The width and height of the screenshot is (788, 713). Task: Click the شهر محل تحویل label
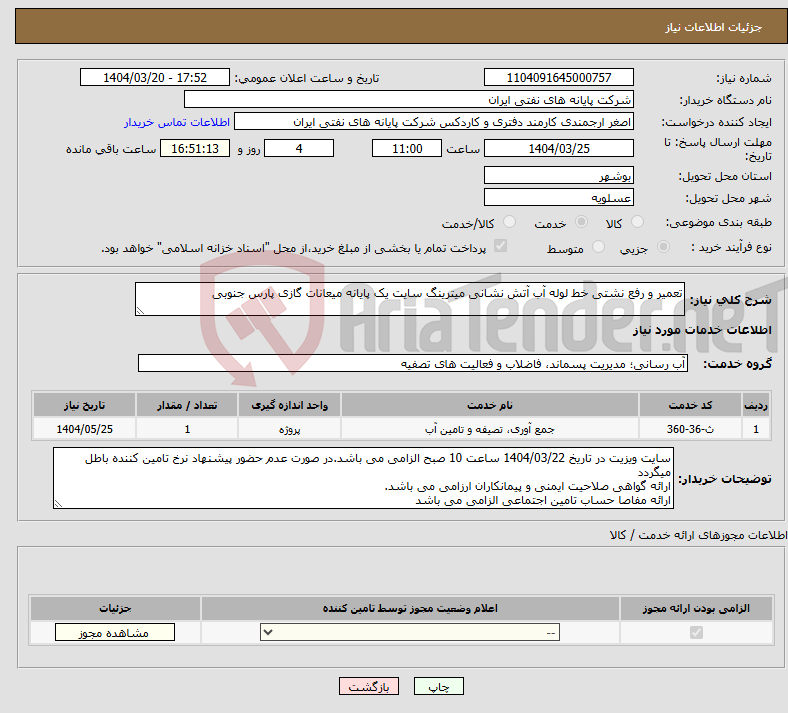pyautogui.click(x=728, y=198)
